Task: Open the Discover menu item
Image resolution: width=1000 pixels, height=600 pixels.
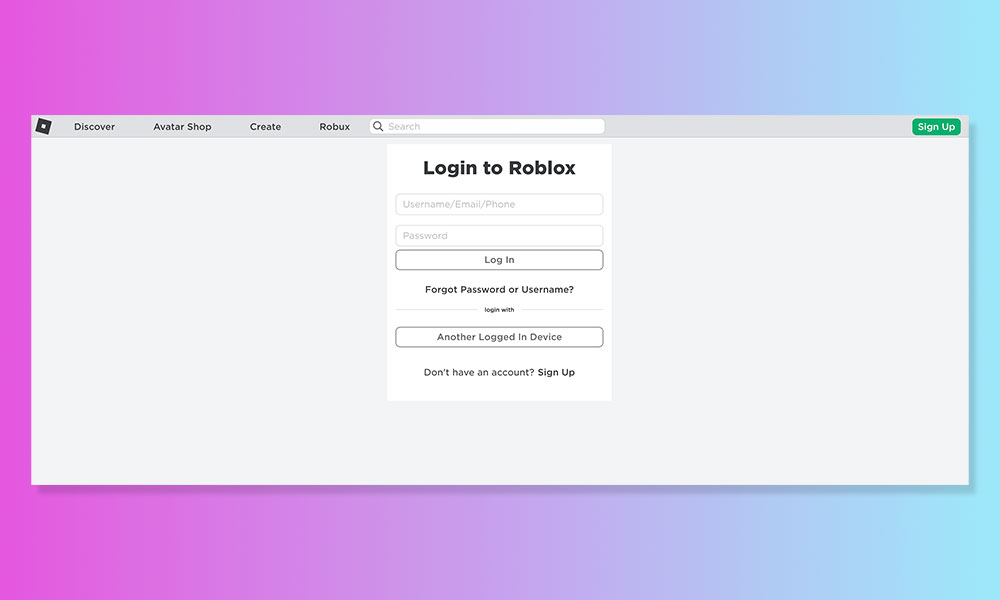Action: [94, 127]
